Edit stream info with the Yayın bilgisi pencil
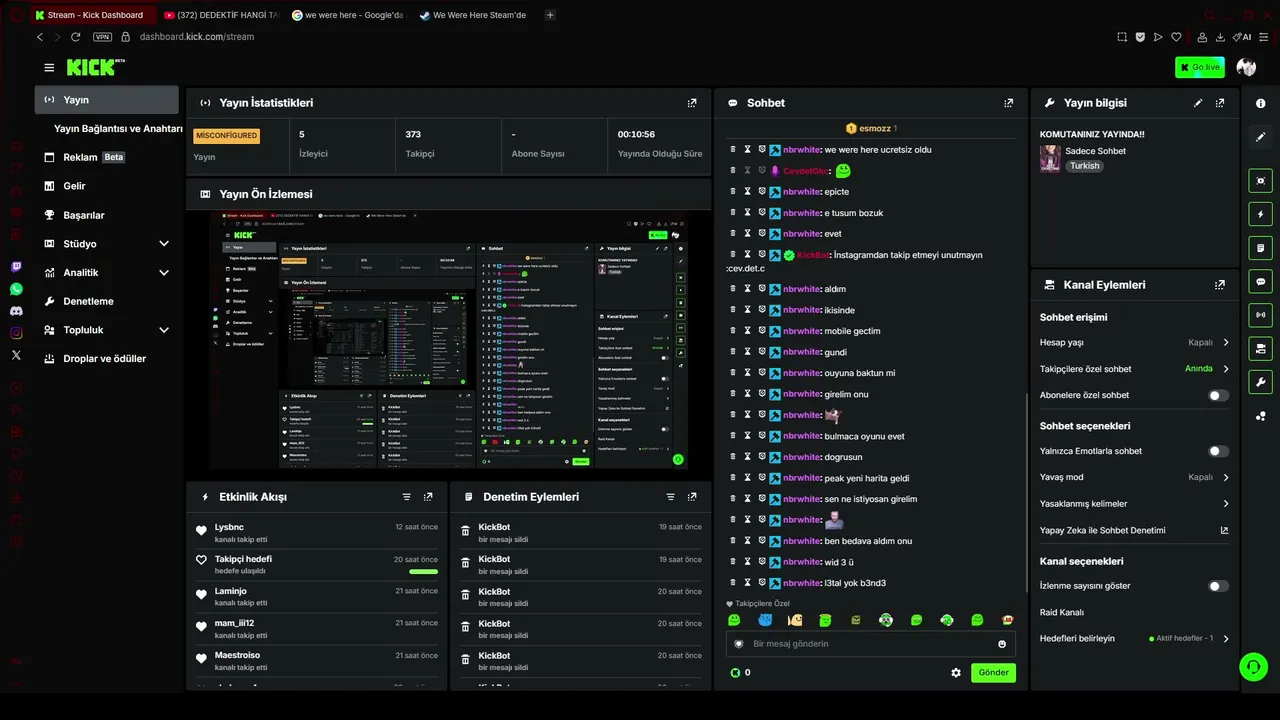Screen dimensions: 1280x720 pos(1198,103)
